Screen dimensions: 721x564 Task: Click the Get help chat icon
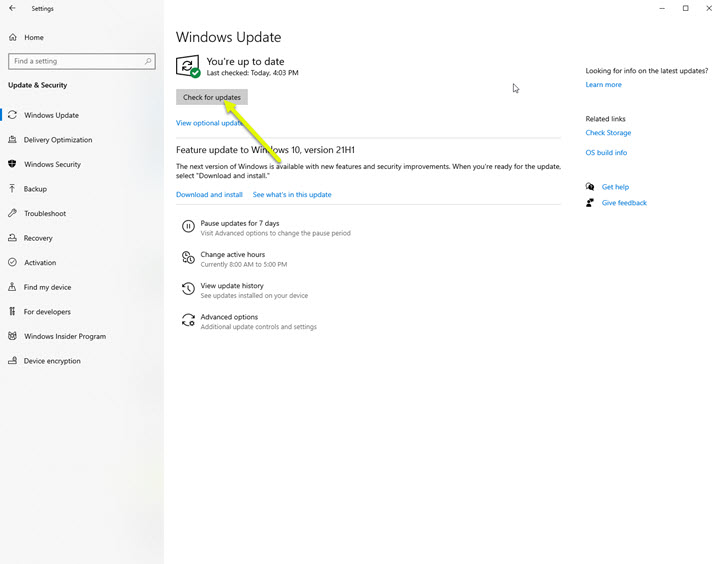(590, 187)
